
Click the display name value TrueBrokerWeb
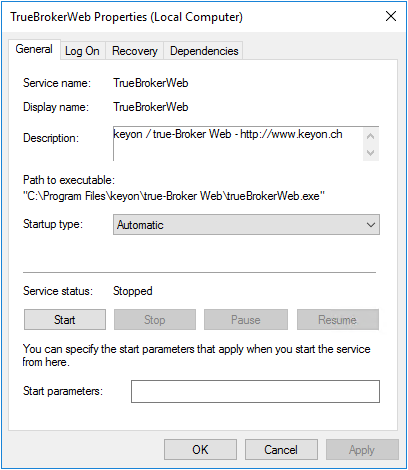tap(151, 107)
